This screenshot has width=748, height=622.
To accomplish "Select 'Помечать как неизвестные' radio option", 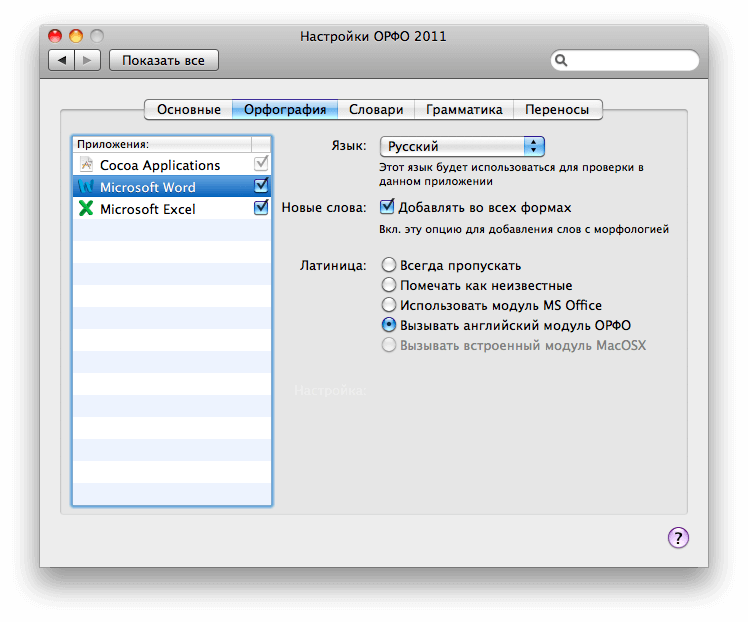I will click(389, 285).
